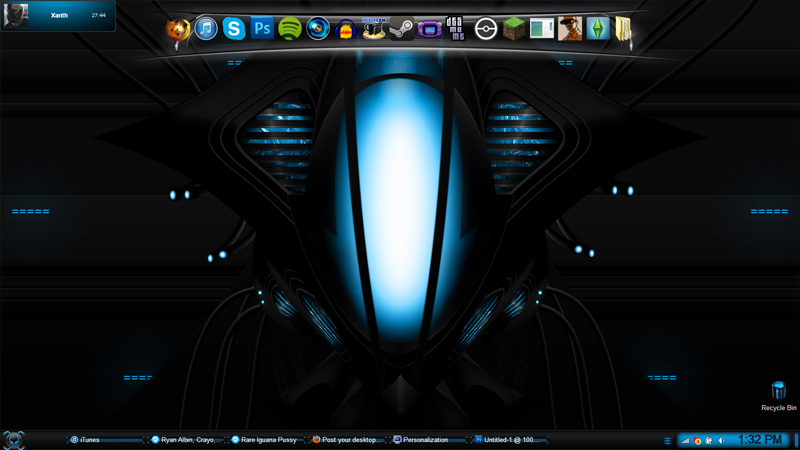Viewport: 800px width, 450px height.
Task: Launch the purple Game Boy emulator icon
Action: point(429,29)
